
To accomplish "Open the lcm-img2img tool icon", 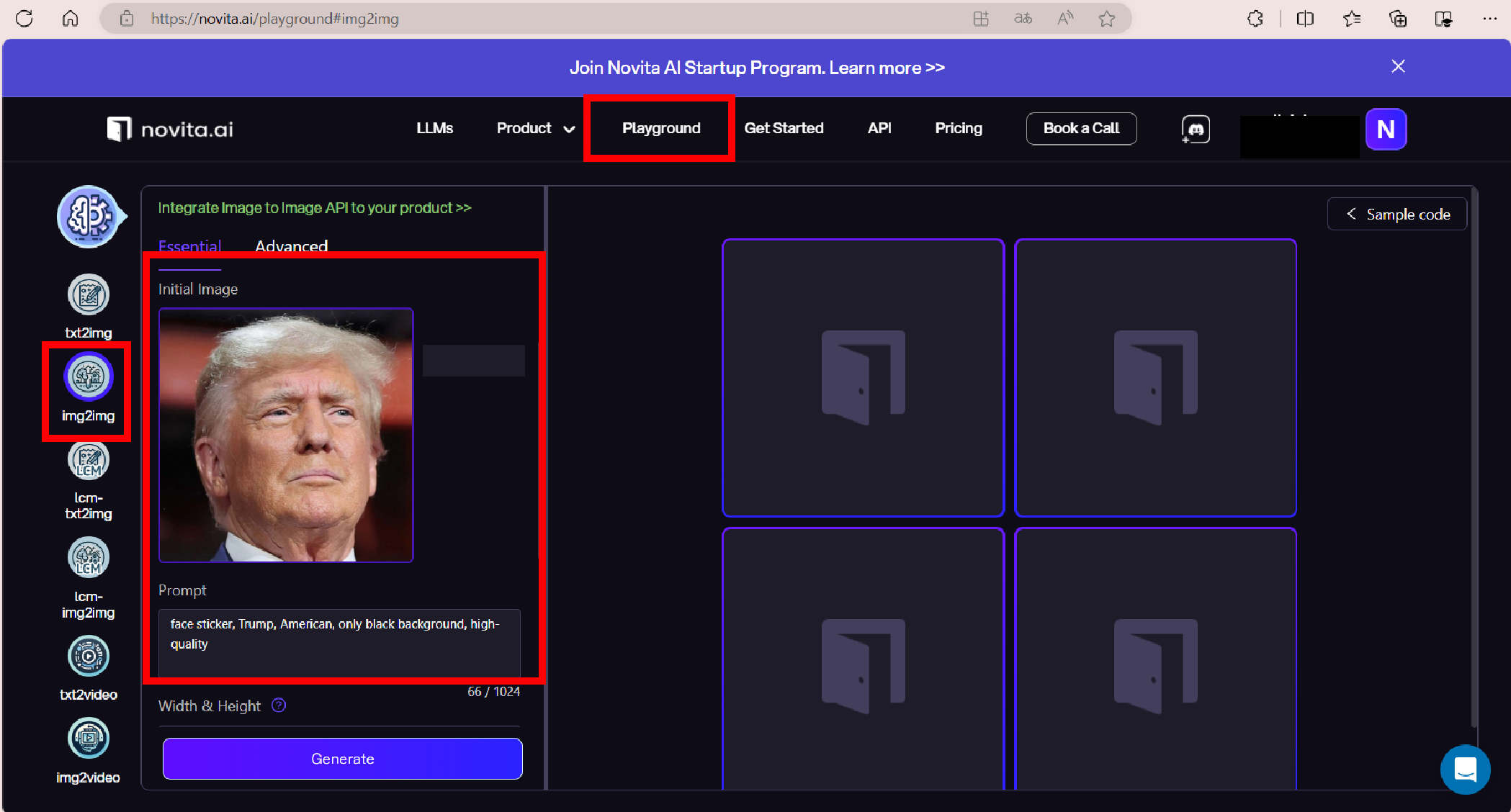I will (89, 558).
